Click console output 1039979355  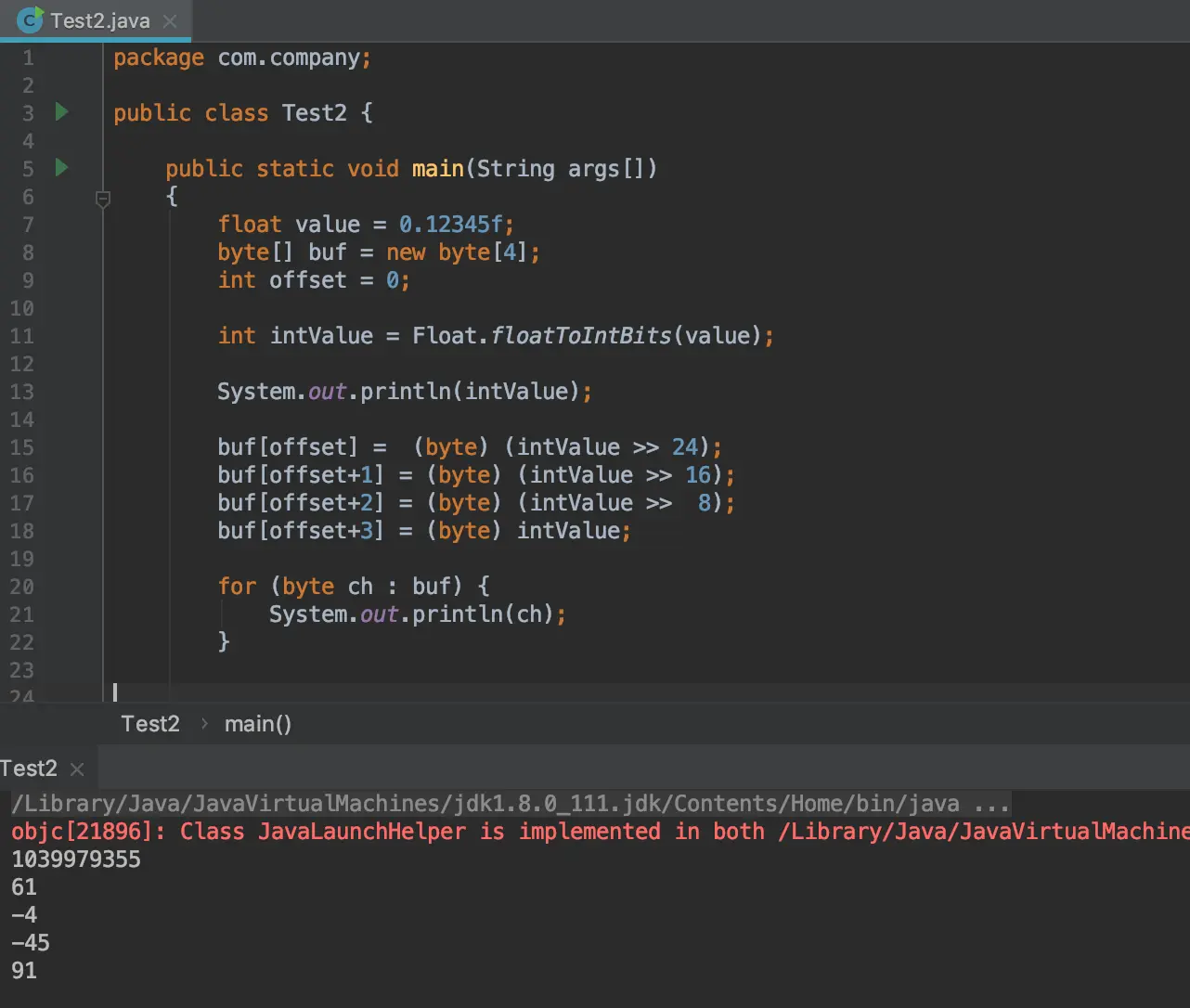click(76, 859)
